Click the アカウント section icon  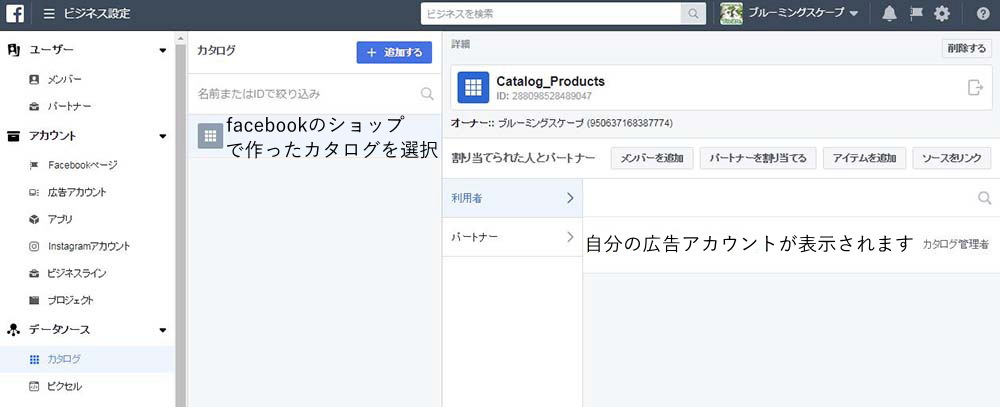click(13, 136)
